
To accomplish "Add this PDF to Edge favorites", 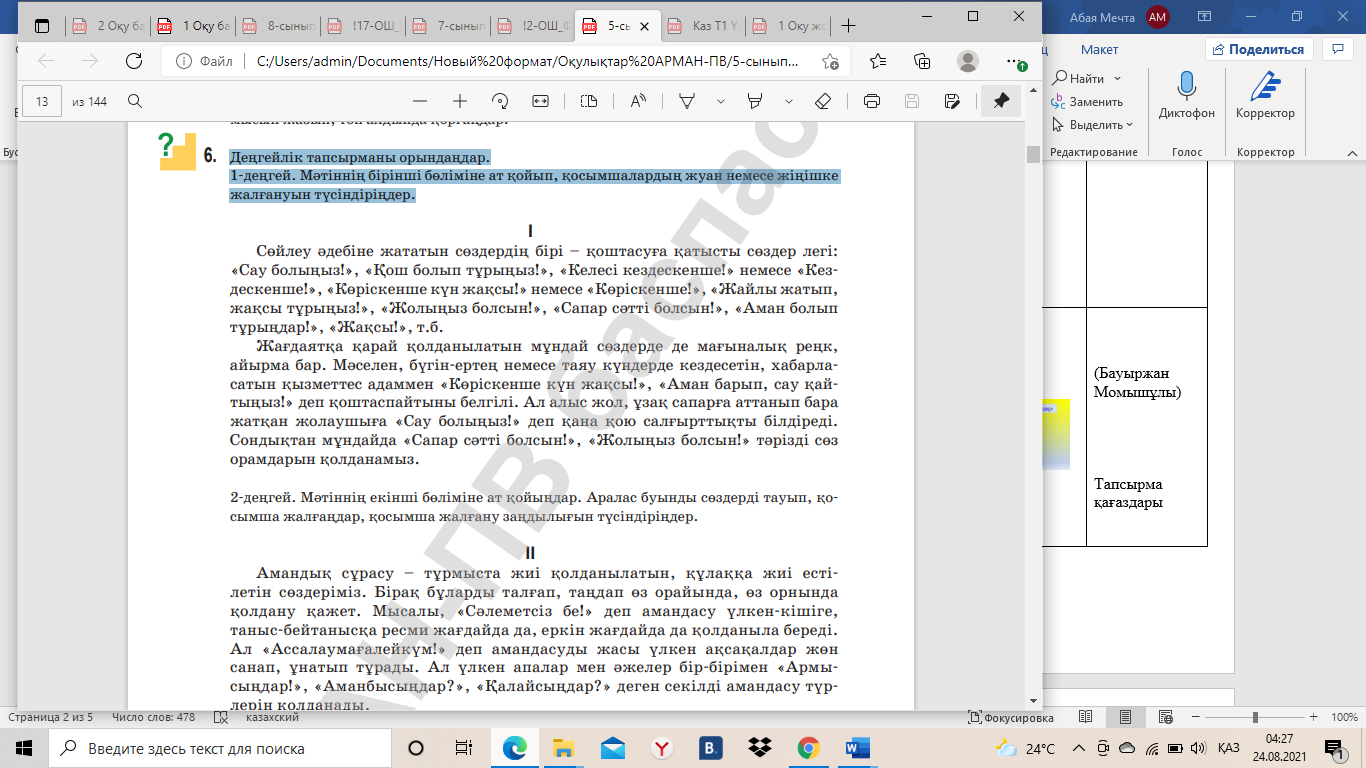I will tap(830, 61).
